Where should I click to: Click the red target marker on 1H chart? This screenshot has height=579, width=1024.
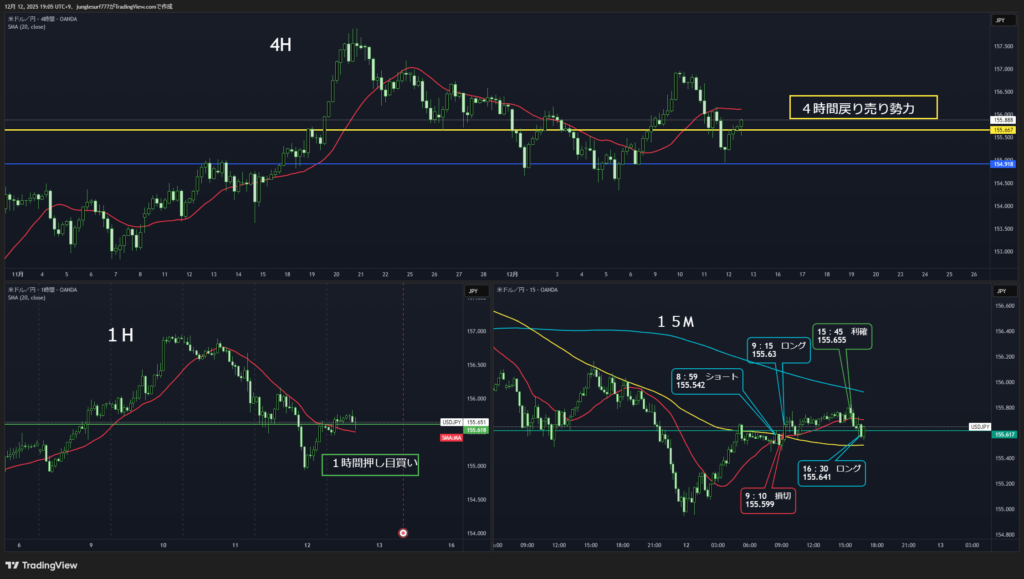point(402,533)
